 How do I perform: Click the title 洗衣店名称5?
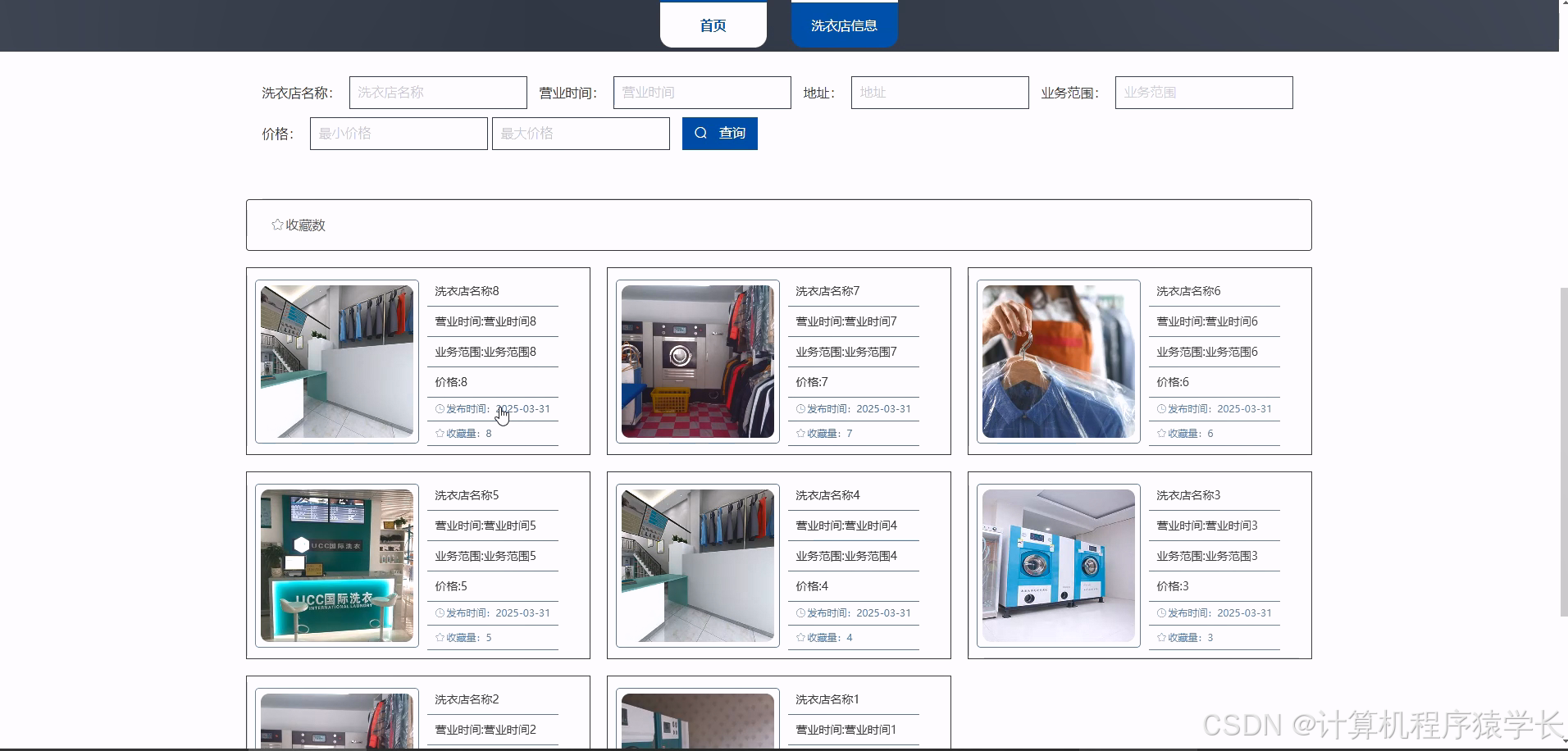point(467,495)
